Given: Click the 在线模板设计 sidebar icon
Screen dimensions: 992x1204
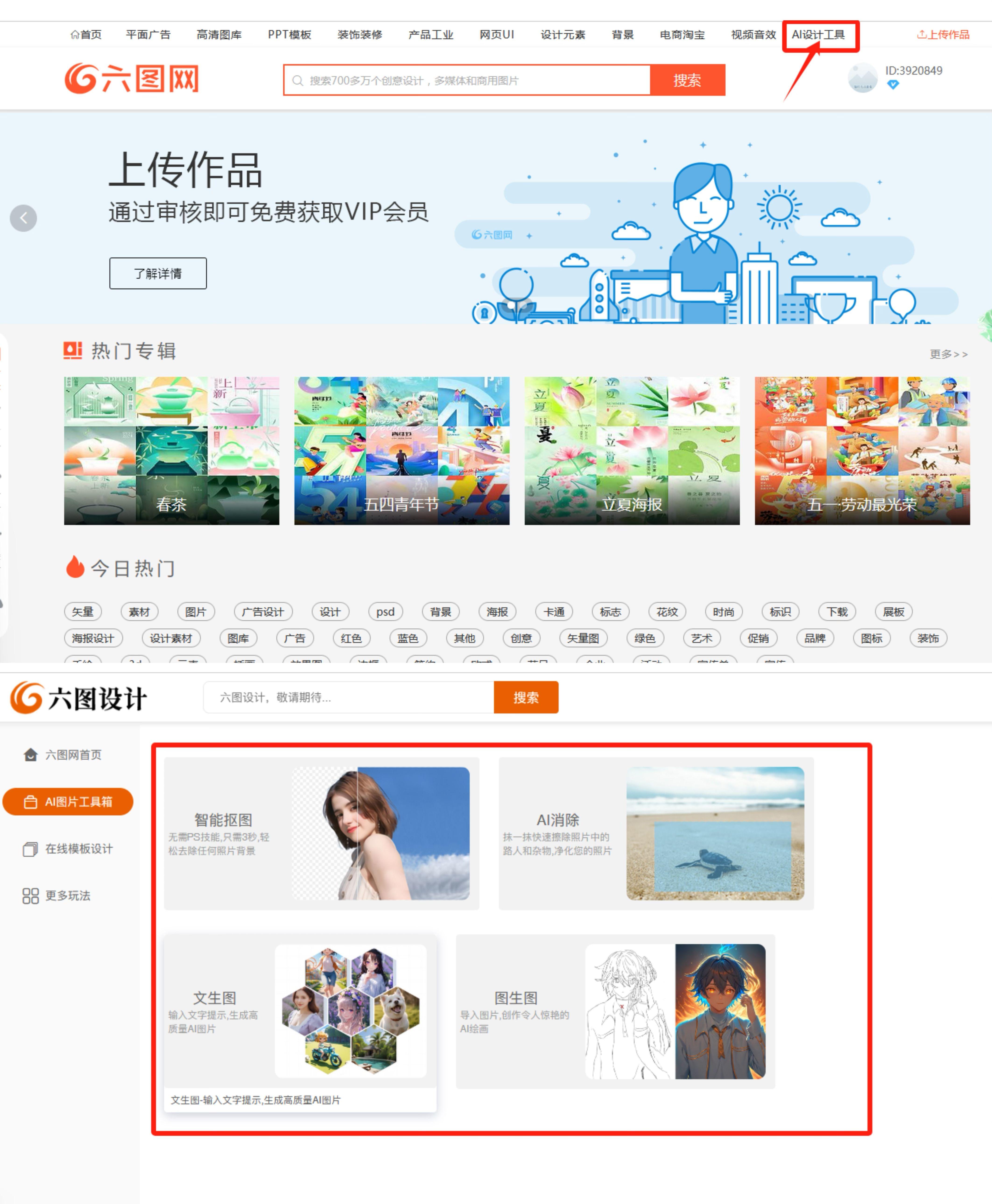Looking at the screenshot, I should pyautogui.click(x=30, y=849).
